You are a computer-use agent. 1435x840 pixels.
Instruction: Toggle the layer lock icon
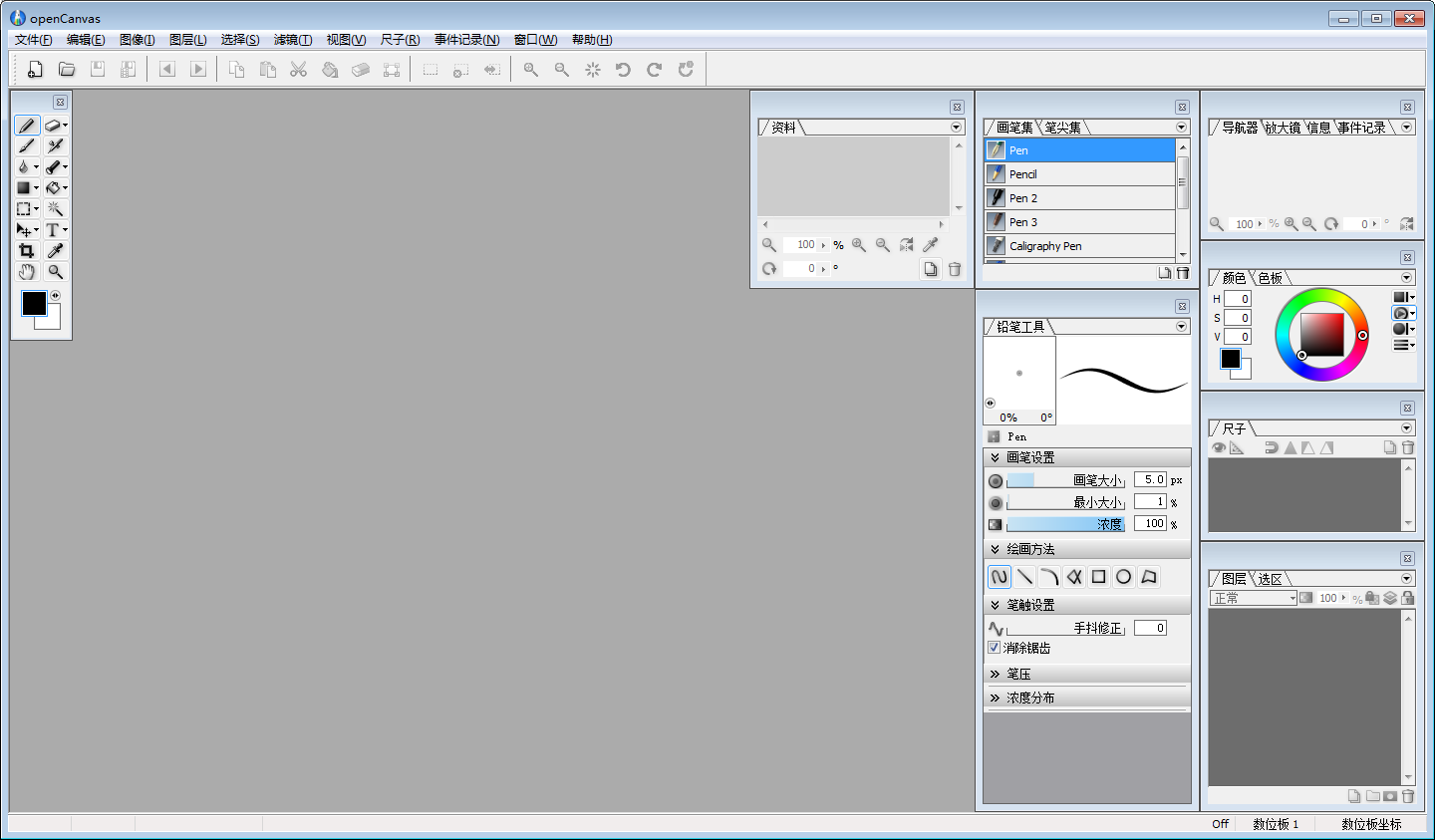click(x=1408, y=598)
